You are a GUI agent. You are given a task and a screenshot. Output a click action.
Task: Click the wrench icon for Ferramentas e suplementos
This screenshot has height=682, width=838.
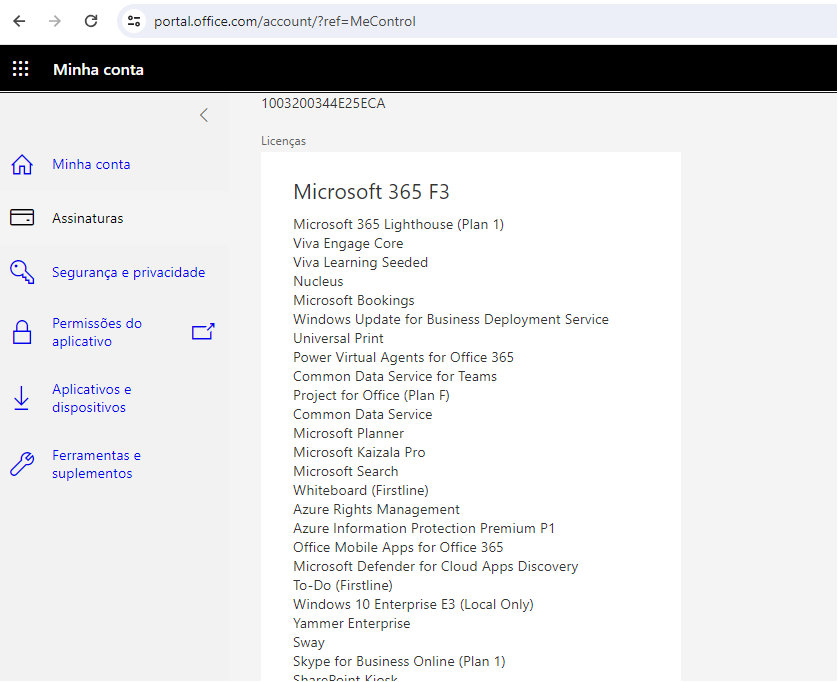pyautogui.click(x=22, y=464)
